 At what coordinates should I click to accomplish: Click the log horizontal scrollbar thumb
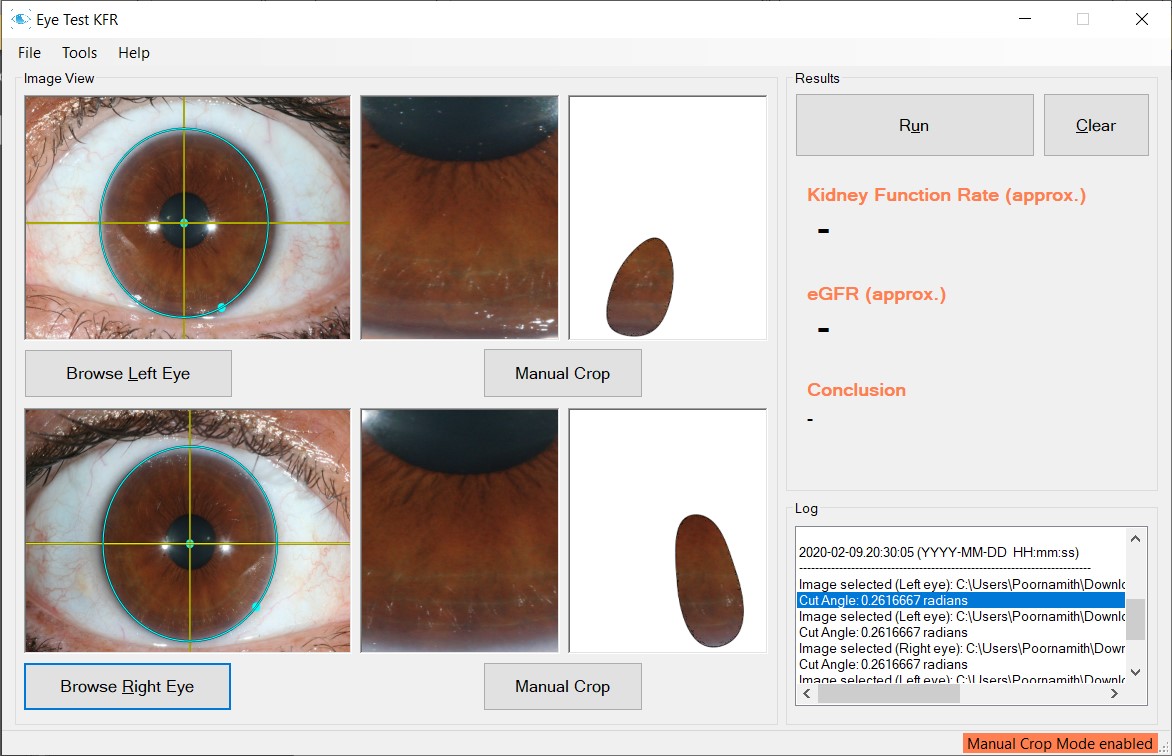click(x=889, y=694)
